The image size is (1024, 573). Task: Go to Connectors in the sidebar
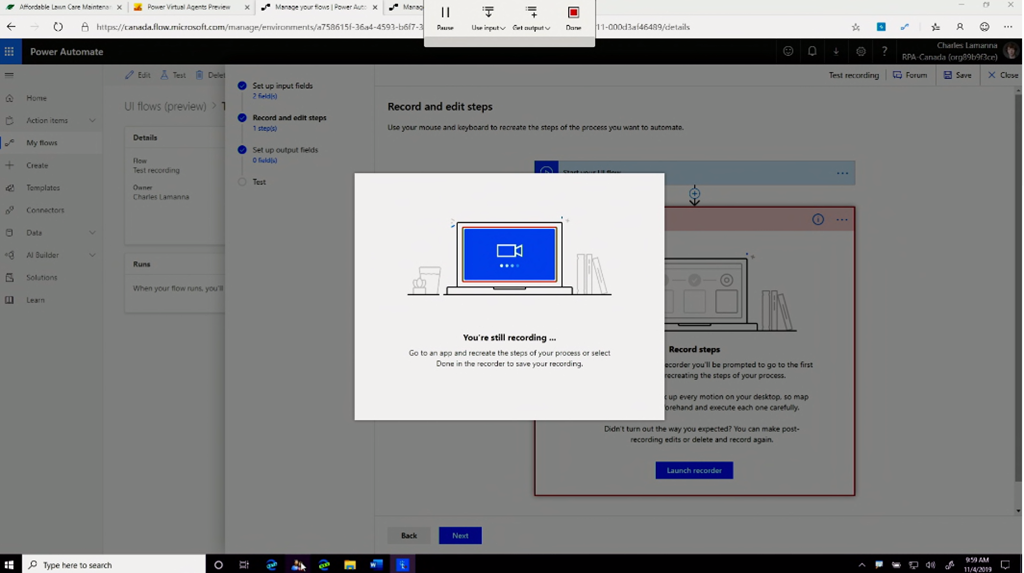(45, 210)
